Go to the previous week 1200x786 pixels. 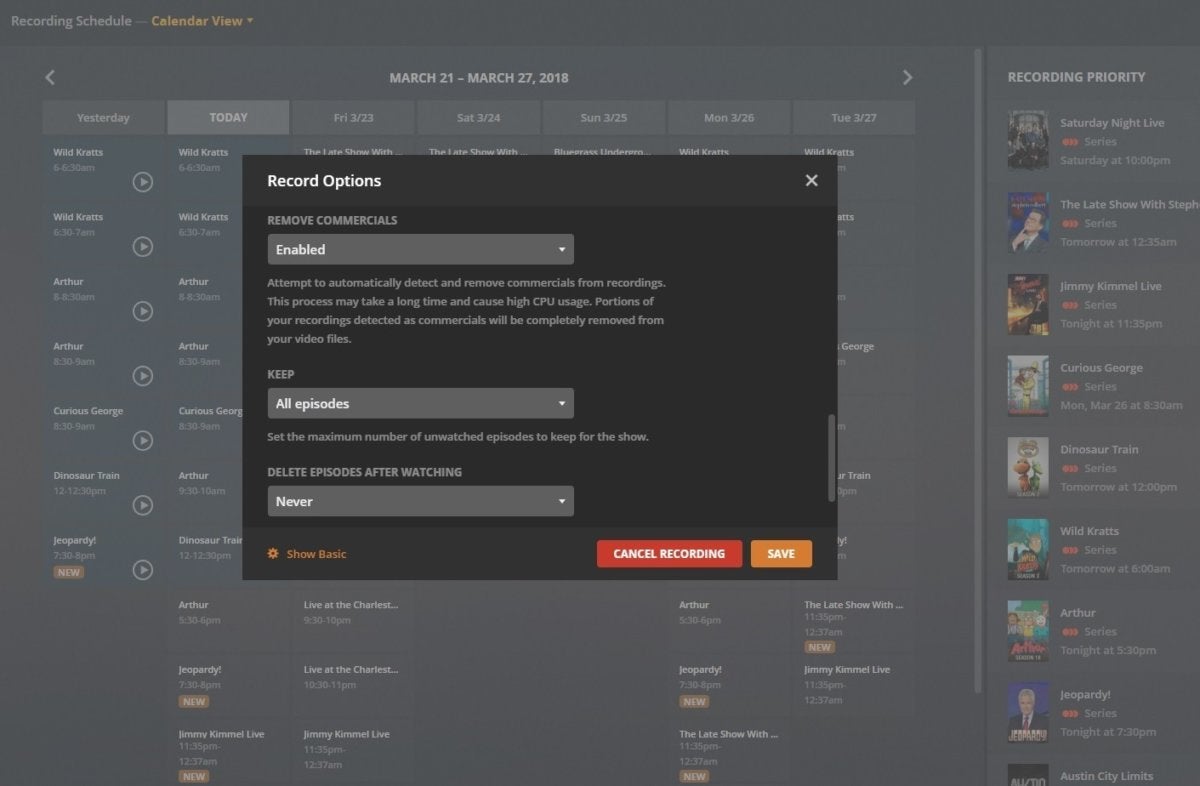pos(50,77)
